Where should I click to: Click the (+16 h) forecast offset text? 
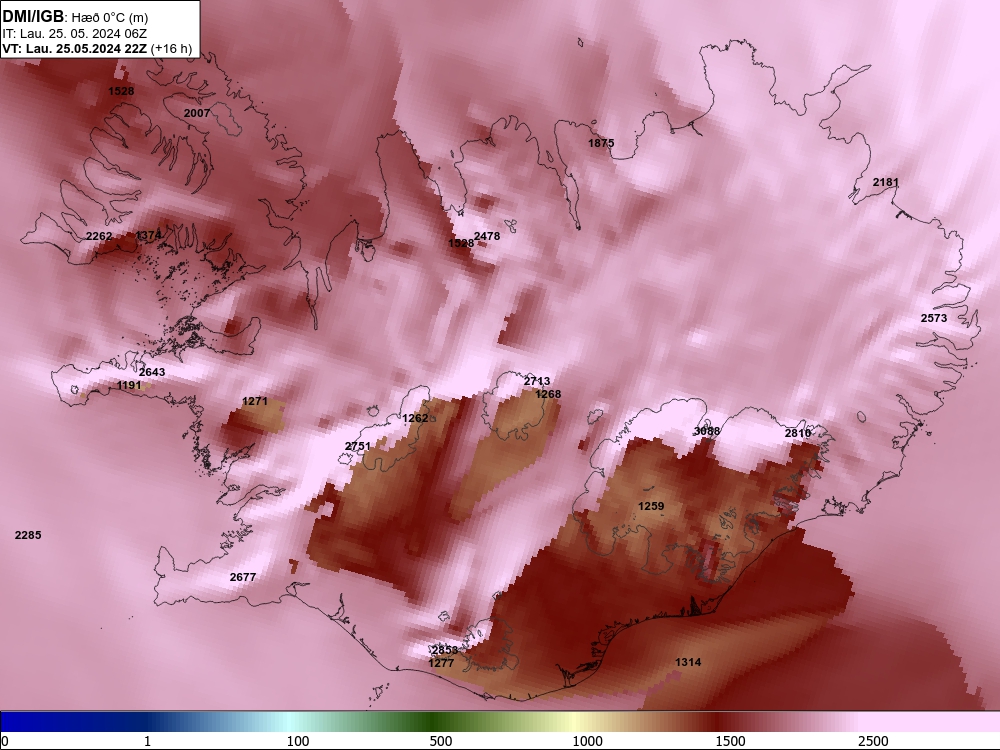[171, 48]
